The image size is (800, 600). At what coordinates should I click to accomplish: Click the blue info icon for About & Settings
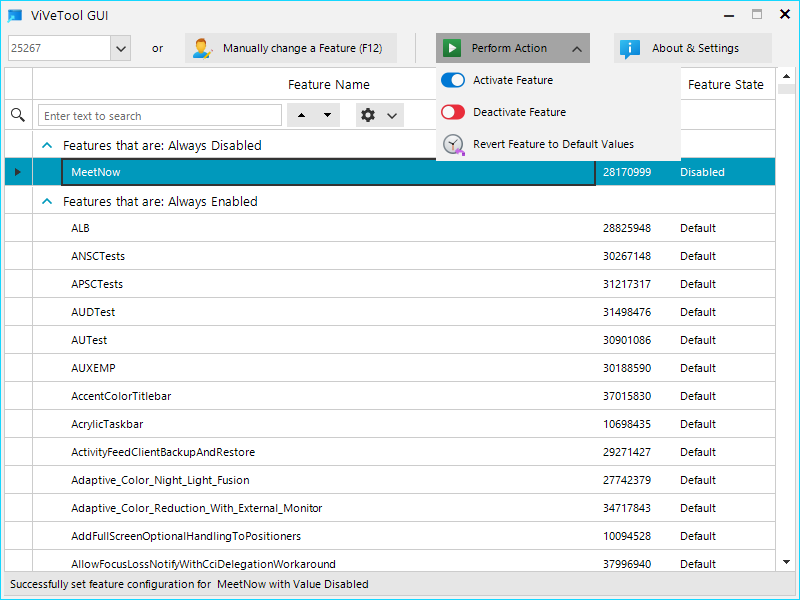point(630,48)
